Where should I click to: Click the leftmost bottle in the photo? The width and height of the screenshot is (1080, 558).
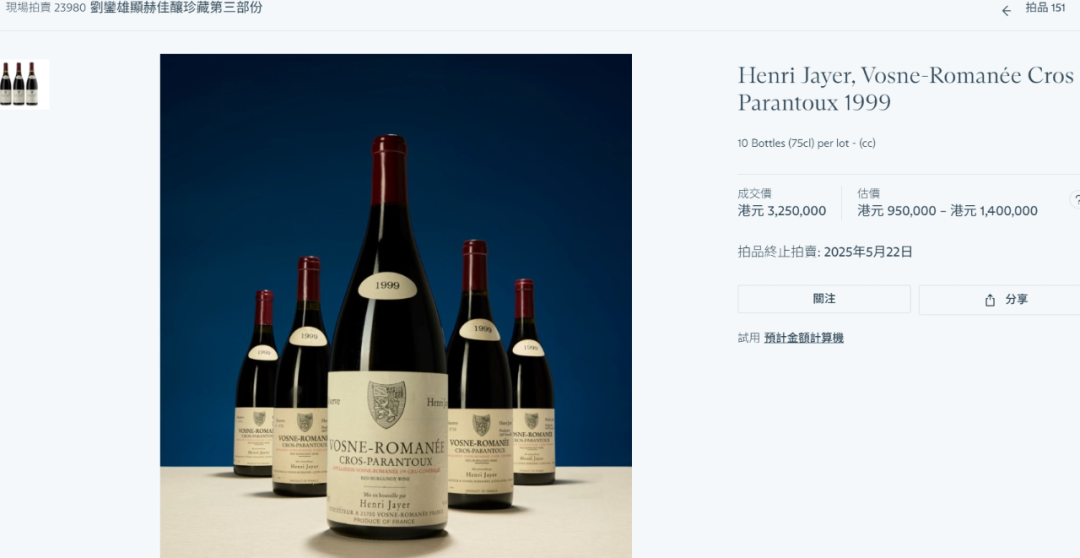click(256, 383)
